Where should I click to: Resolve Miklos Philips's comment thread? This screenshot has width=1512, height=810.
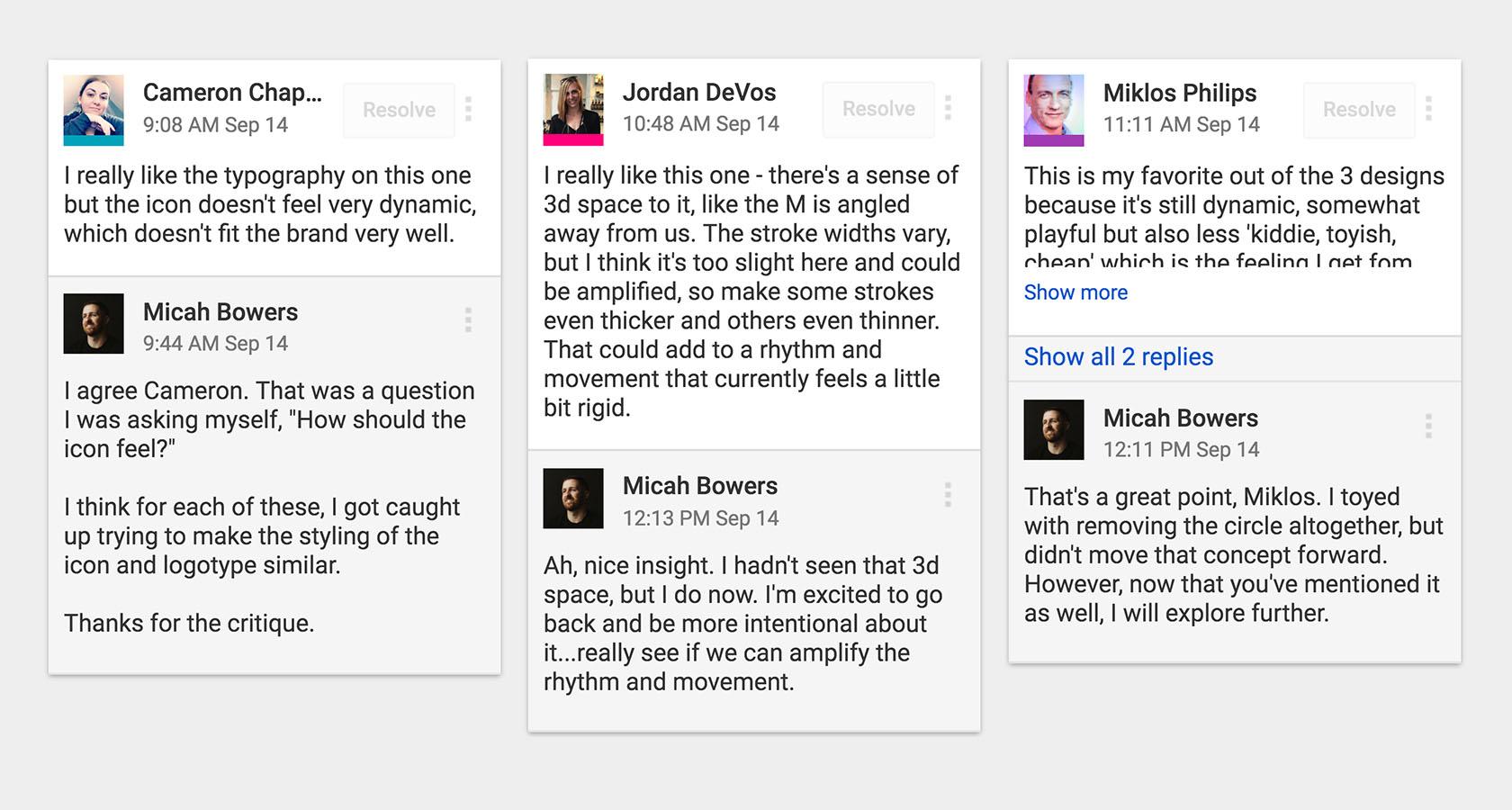(x=1359, y=110)
